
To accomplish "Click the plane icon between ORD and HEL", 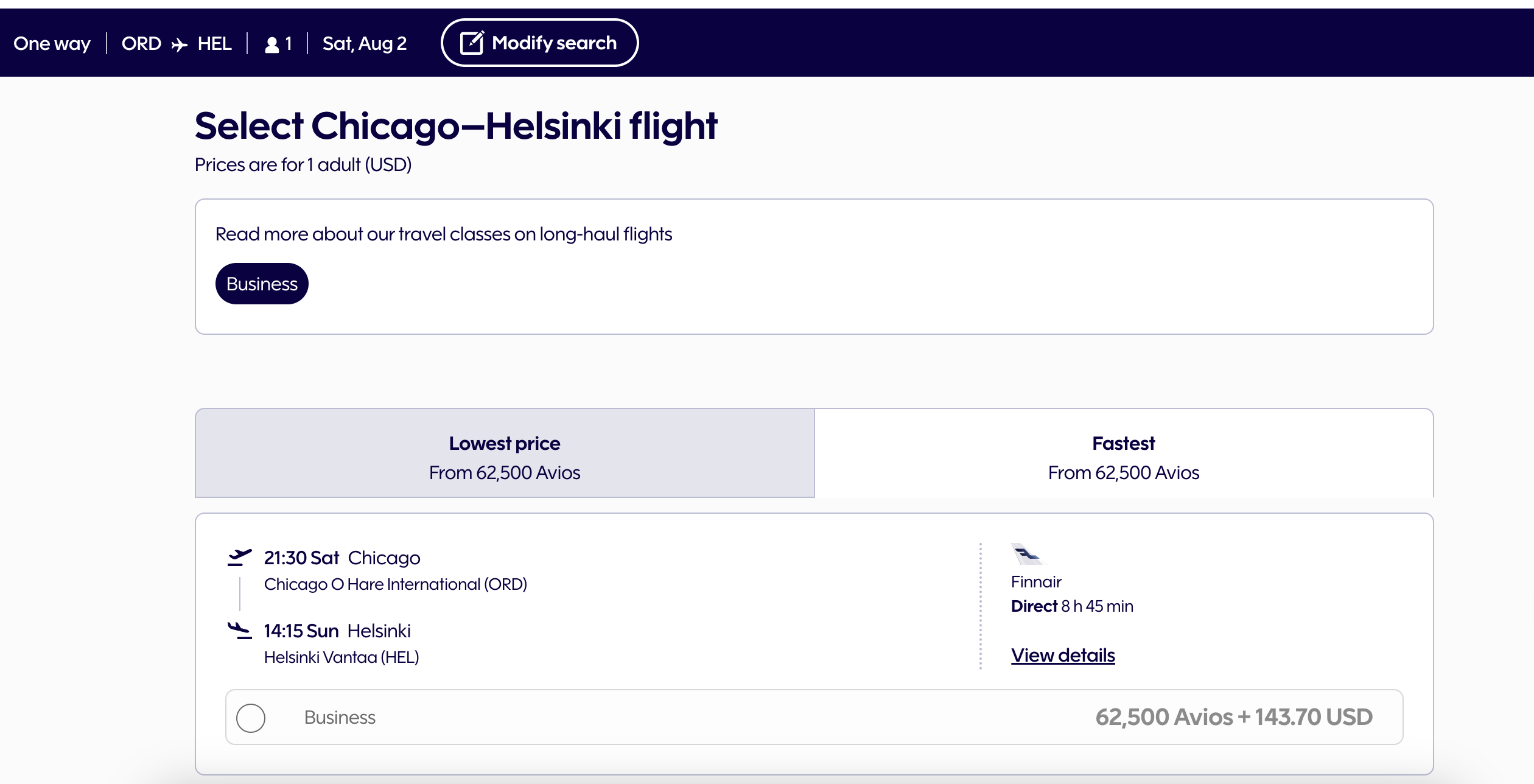I will pos(178,43).
